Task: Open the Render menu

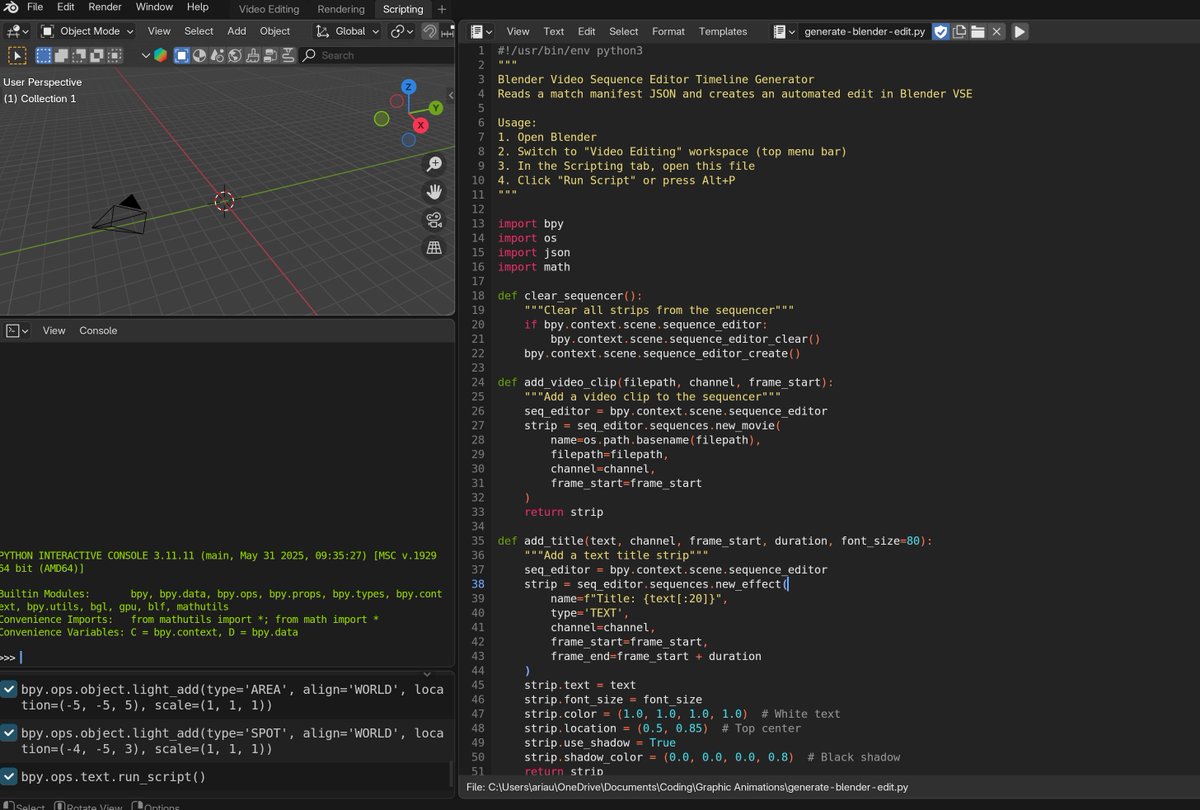Action: pyautogui.click(x=105, y=7)
